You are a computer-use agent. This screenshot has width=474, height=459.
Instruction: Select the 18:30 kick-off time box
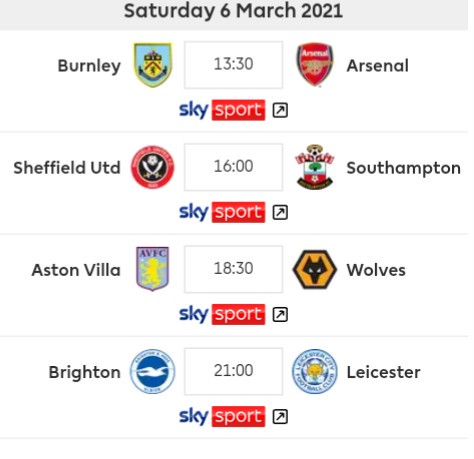click(x=233, y=269)
